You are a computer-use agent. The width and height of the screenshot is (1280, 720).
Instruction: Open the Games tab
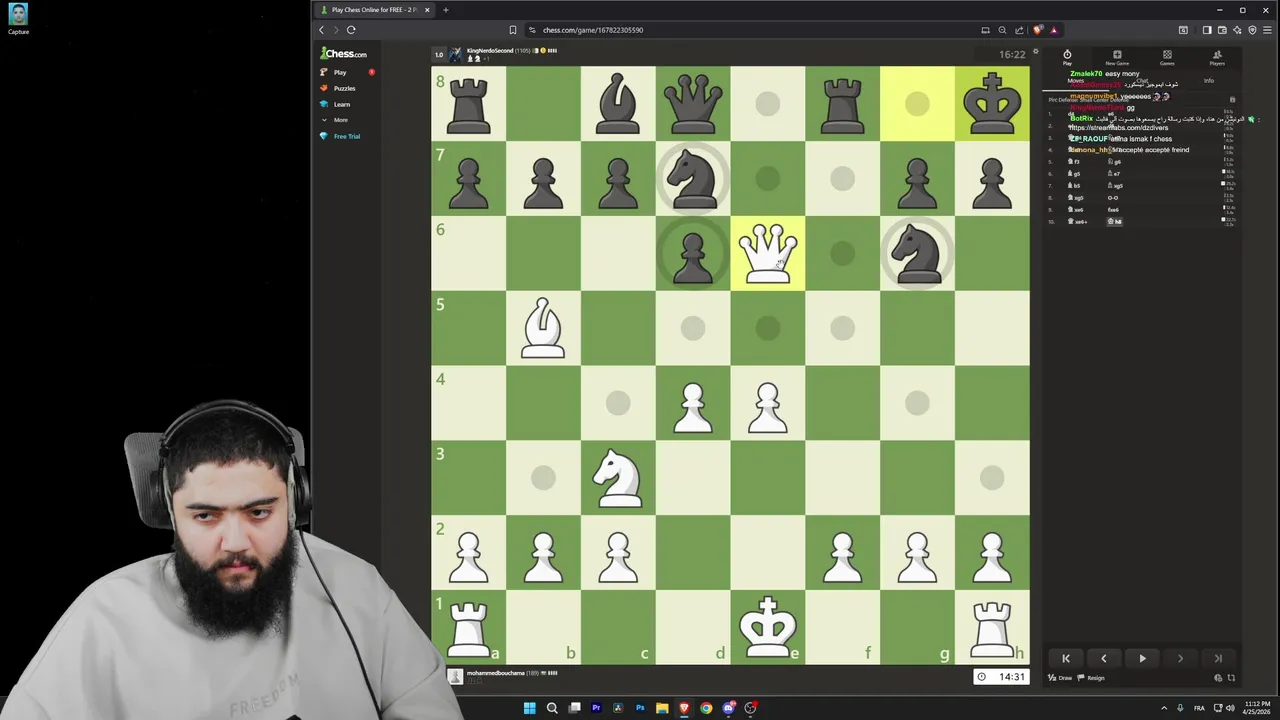point(1167,58)
